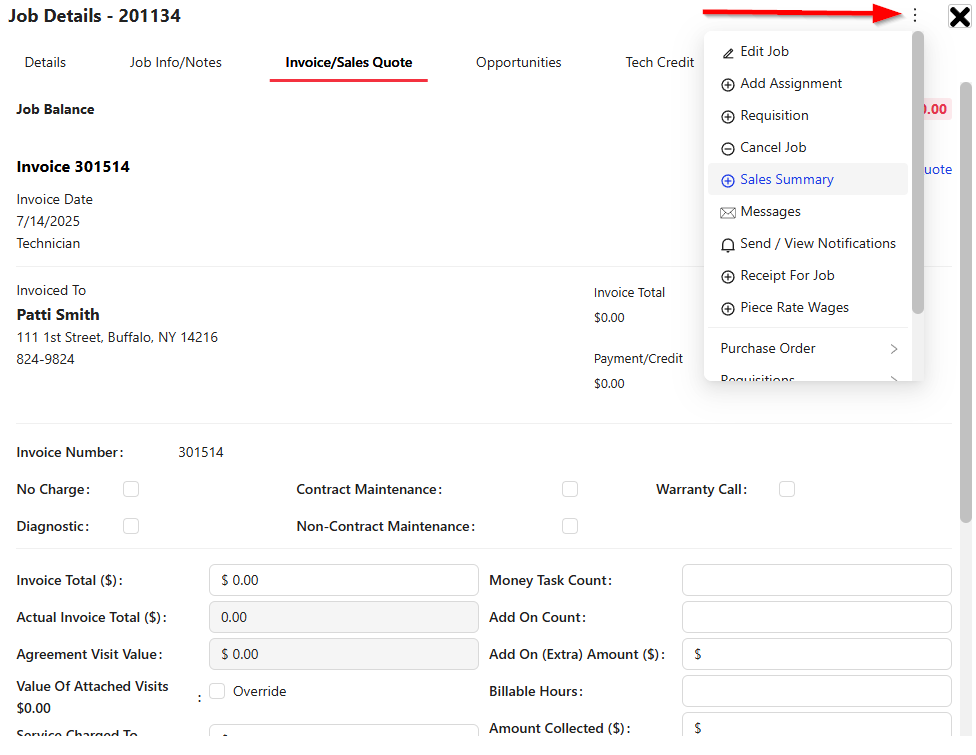
Task: Click the Job Balance label
Action: click(55, 110)
